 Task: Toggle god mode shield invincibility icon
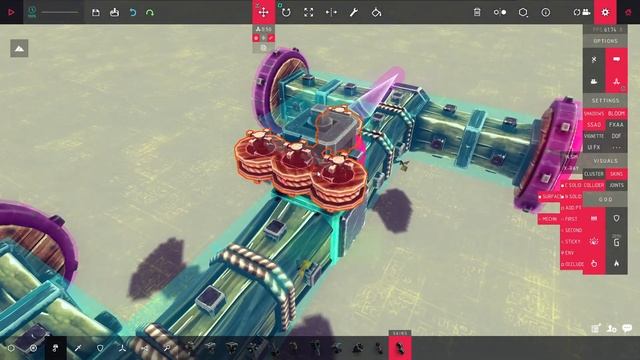tap(616, 219)
